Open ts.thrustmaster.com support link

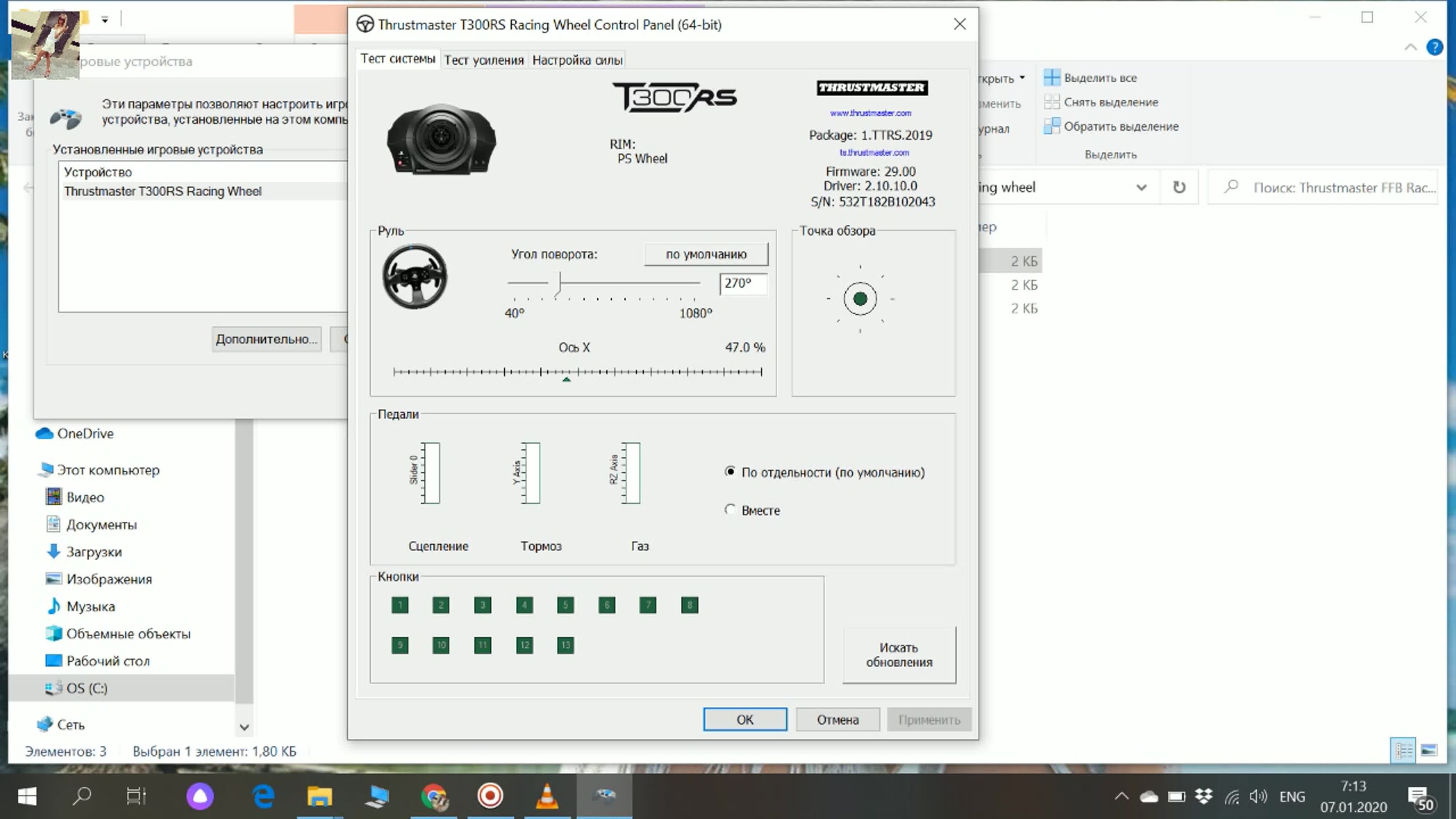[874, 152]
